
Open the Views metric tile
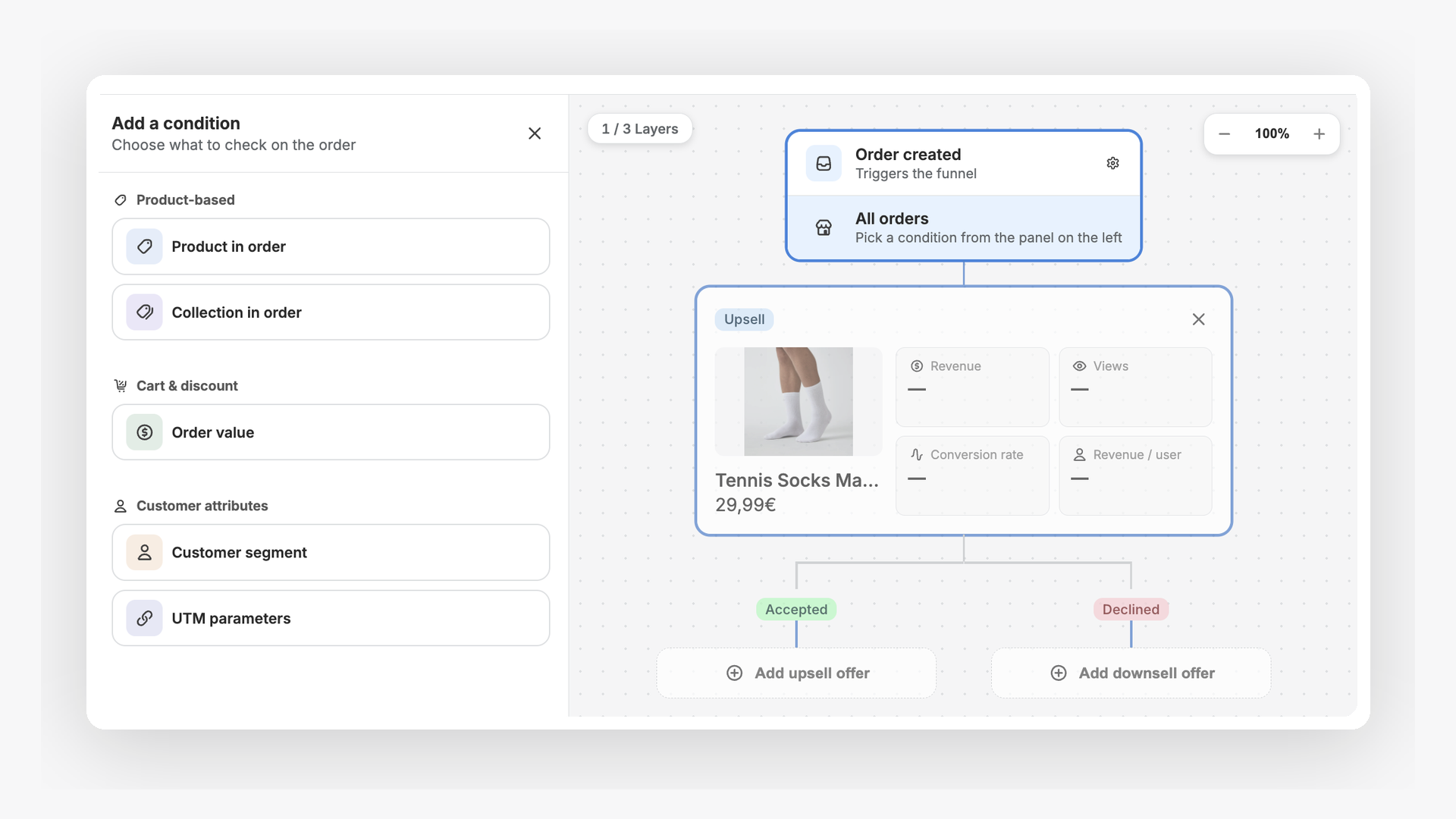(x=1135, y=387)
